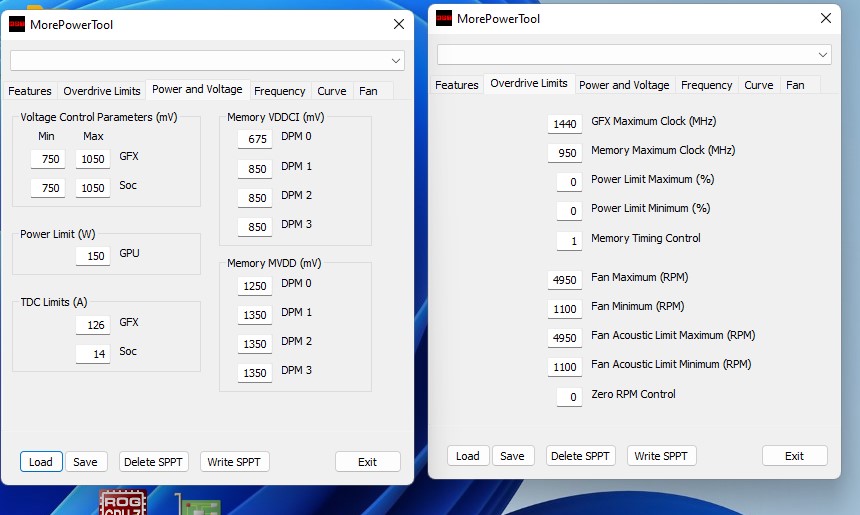Edit GFX minimum voltage field
The image size is (860, 515).
point(48,159)
